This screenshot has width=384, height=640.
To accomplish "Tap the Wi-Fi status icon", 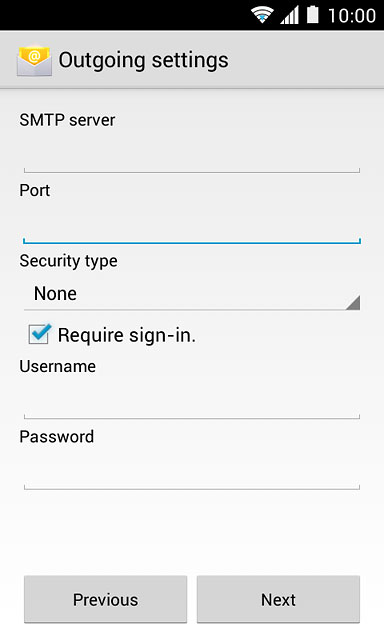I will click(262, 15).
